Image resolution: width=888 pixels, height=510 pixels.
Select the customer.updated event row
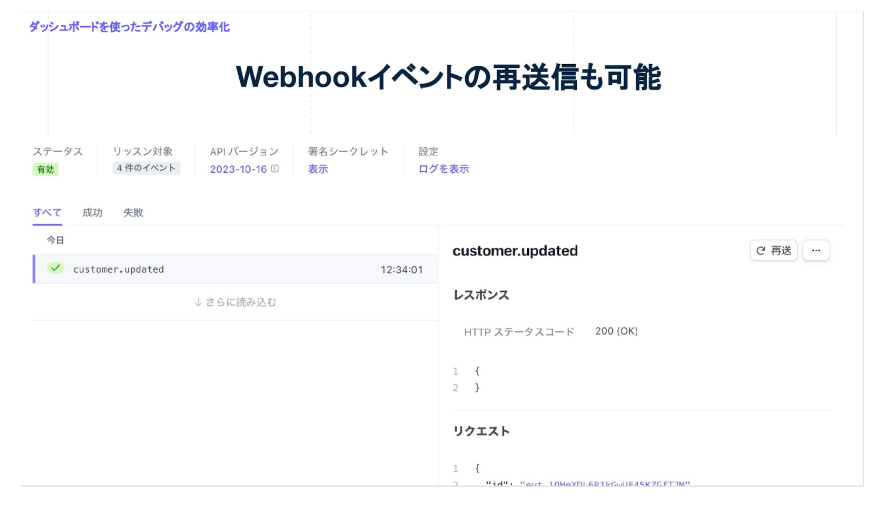pos(230,269)
